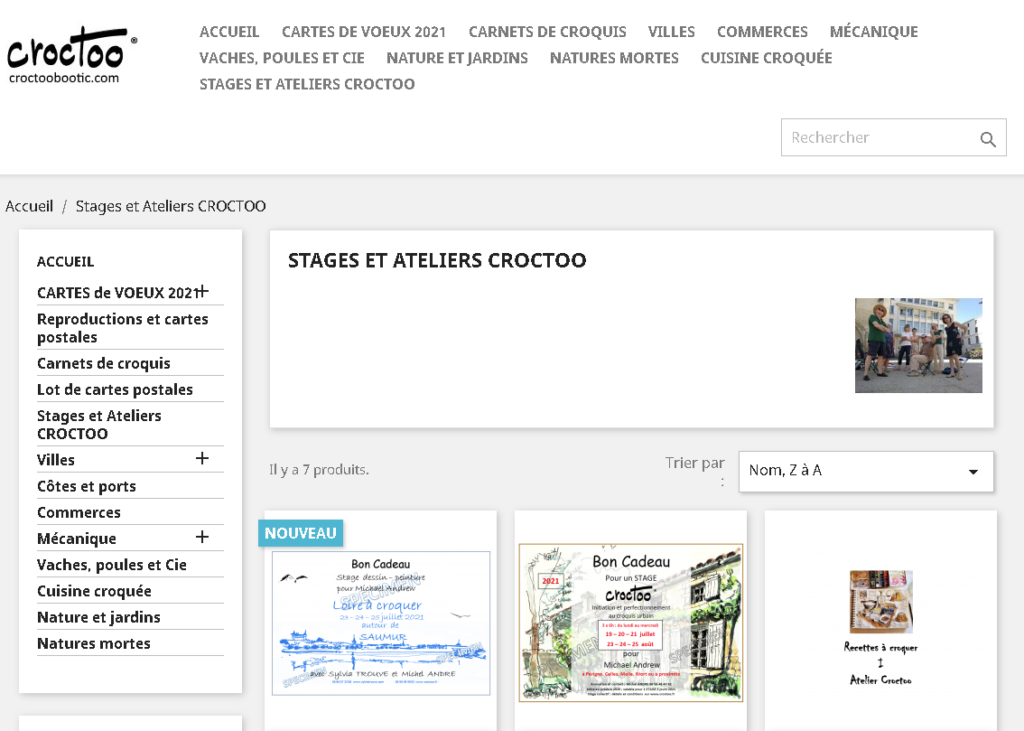Open Loire à croquer Saumur gift card
Viewport: 1024px width, 731px height.
(x=381, y=623)
